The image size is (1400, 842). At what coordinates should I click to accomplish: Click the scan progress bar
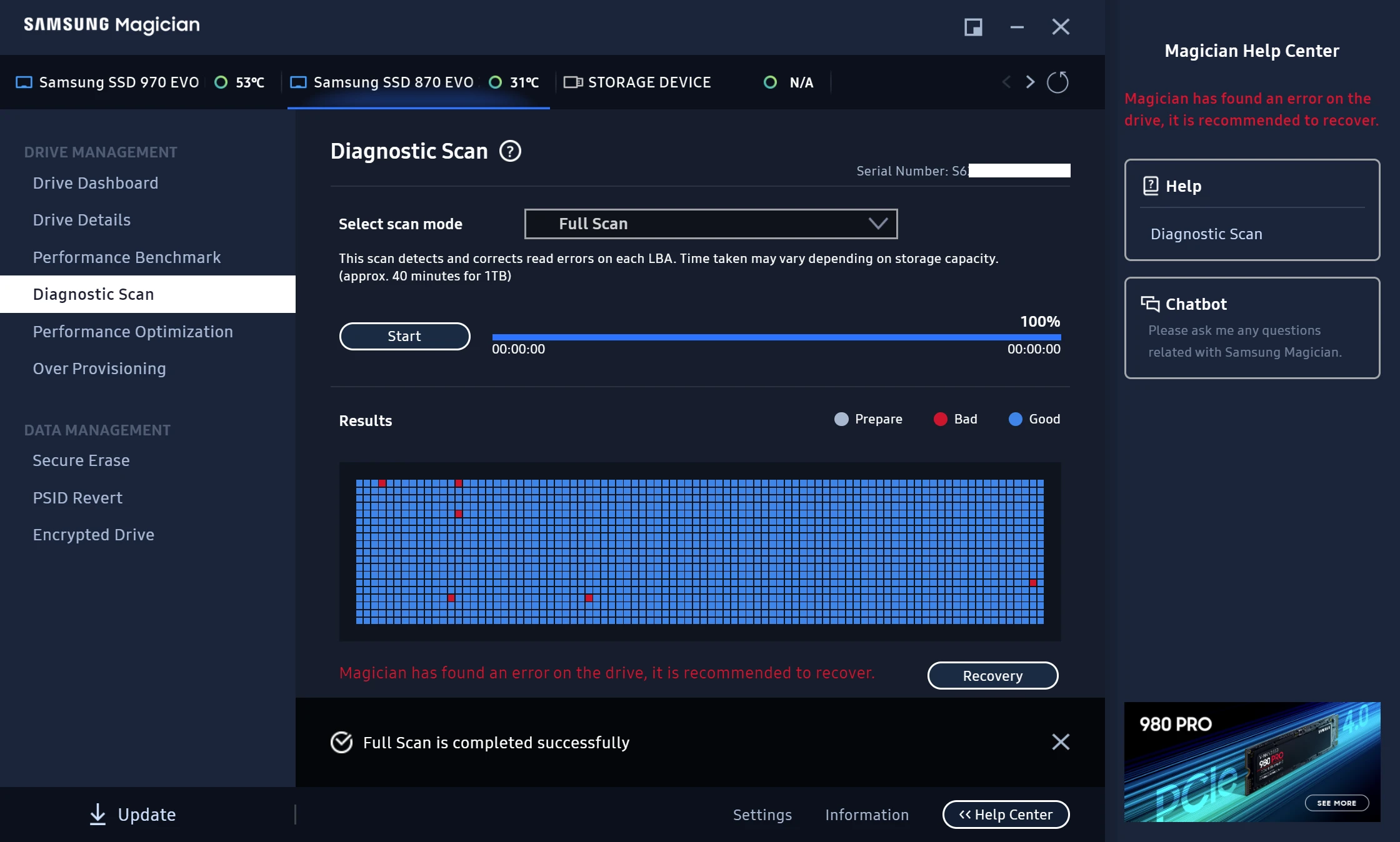pos(776,337)
